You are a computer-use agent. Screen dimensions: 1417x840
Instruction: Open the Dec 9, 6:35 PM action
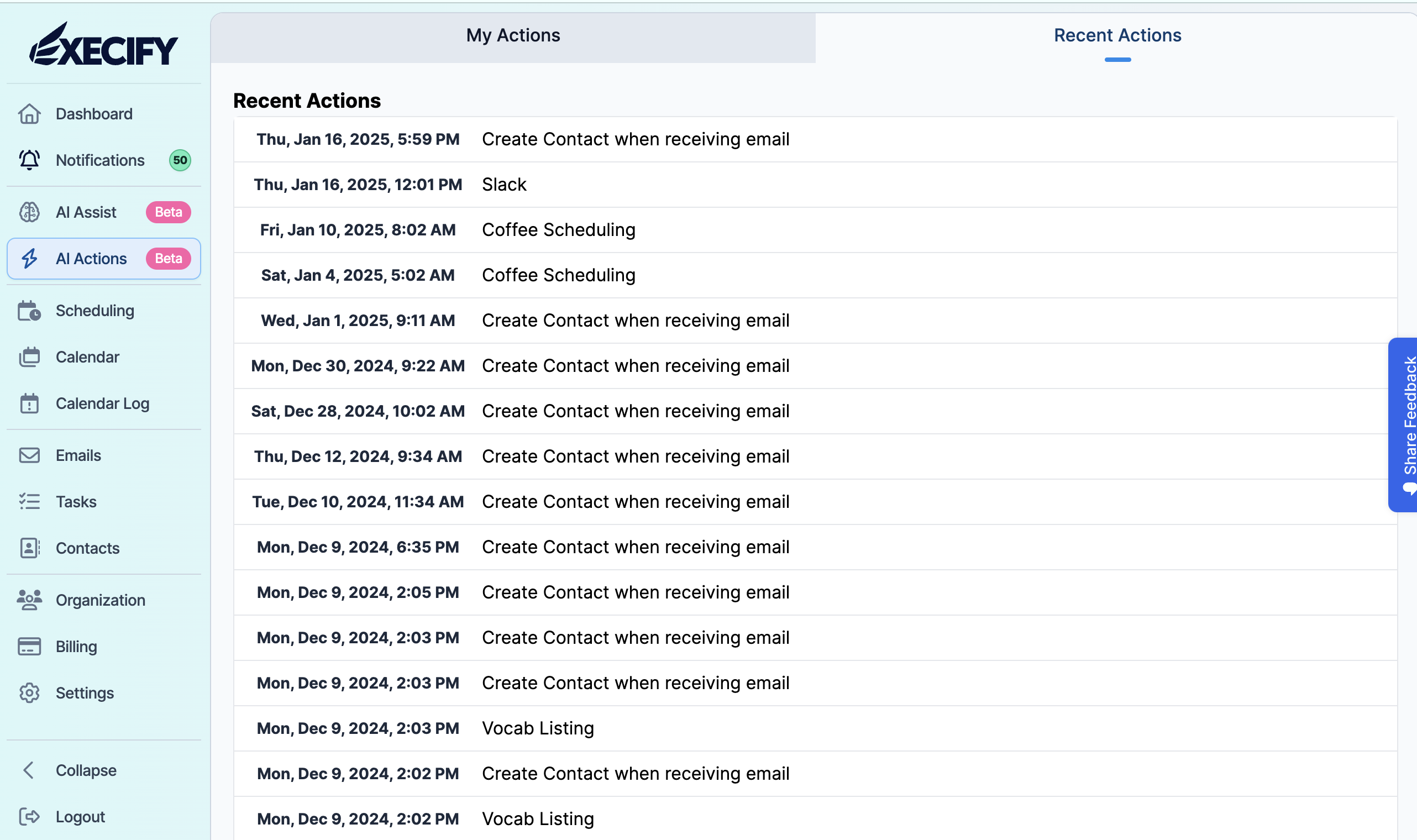pyautogui.click(x=816, y=547)
